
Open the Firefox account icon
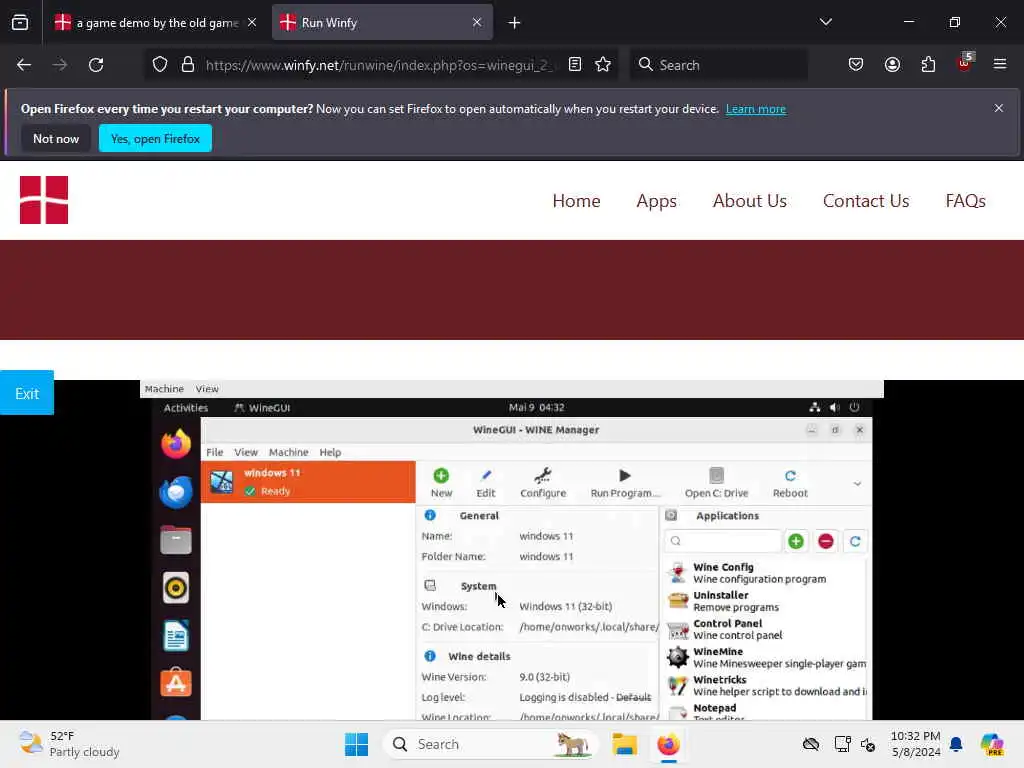(x=892, y=65)
